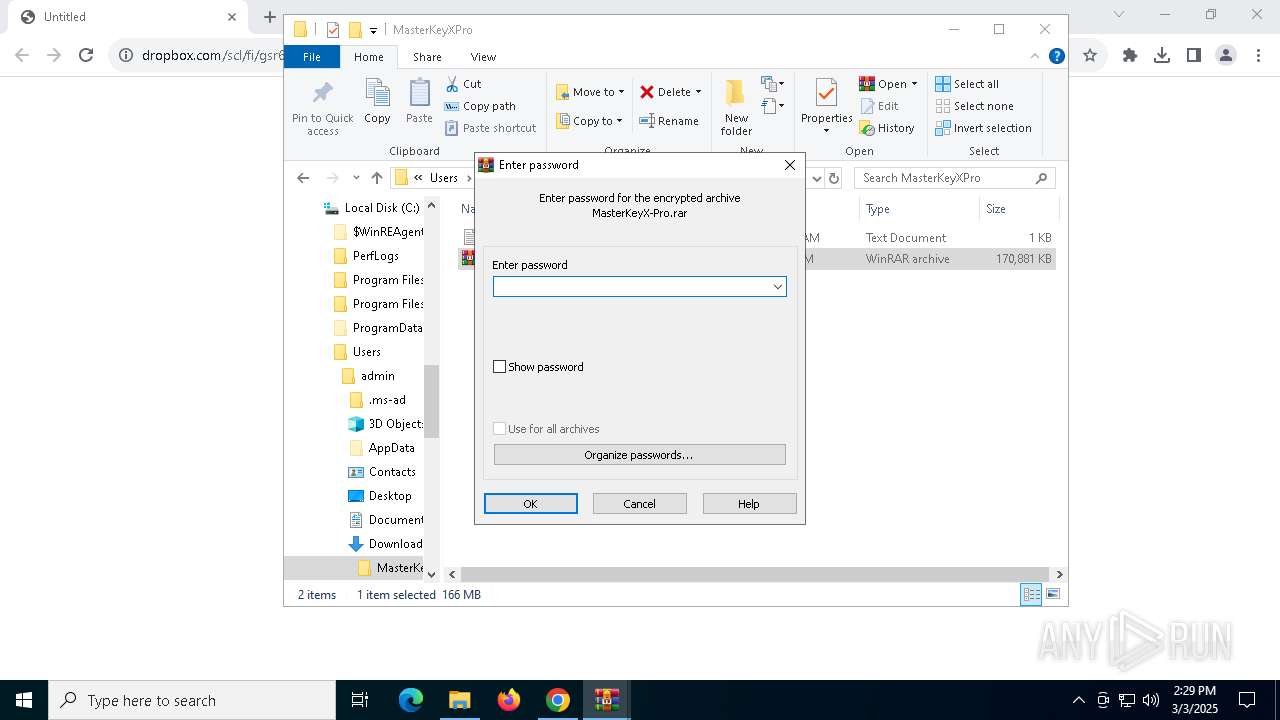Confirm password with OK button
Screen dimensions: 1280x720
(531, 504)
